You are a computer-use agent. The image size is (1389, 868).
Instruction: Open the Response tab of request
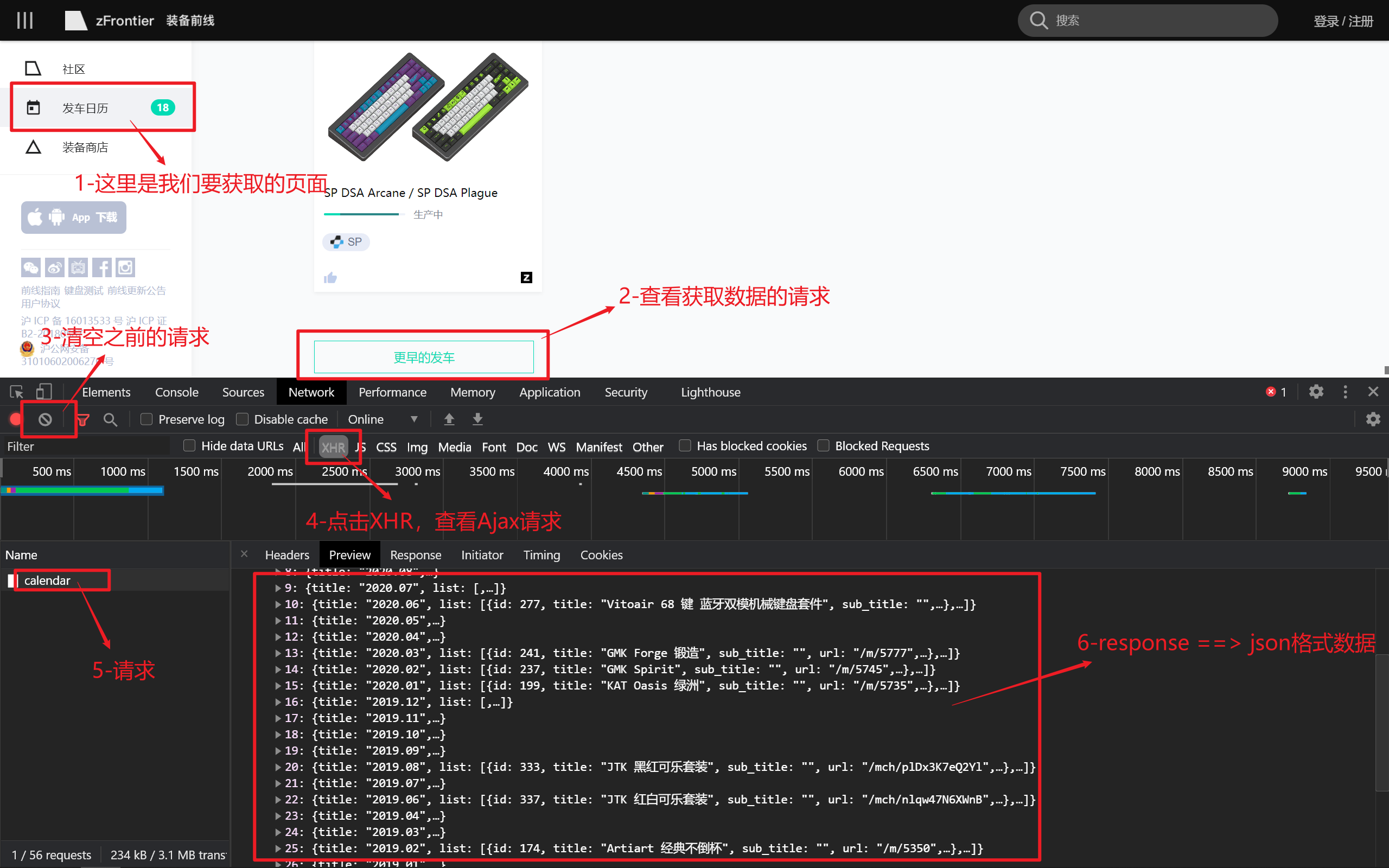coord(416,555)
